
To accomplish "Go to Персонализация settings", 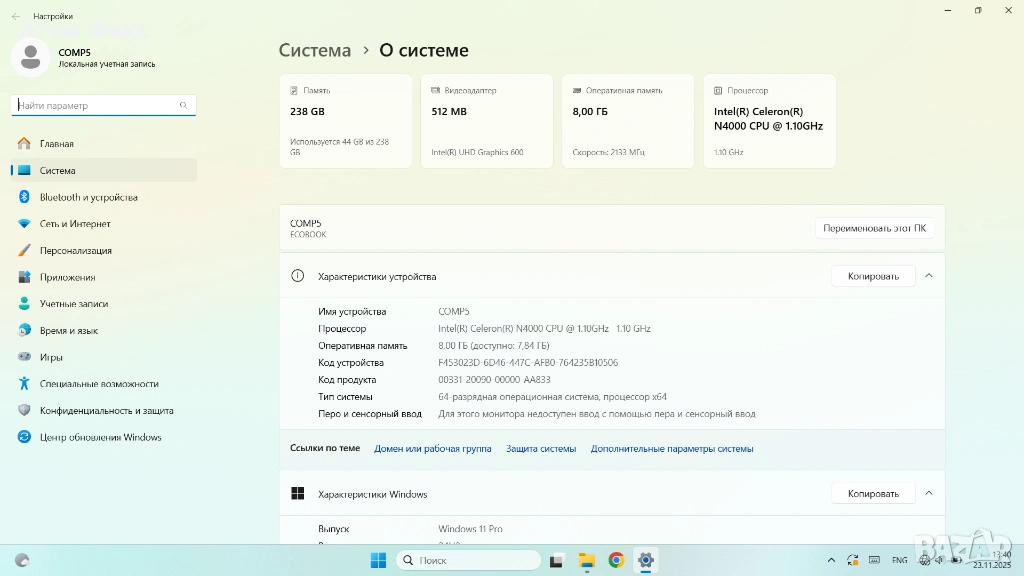I will (75, 251).
